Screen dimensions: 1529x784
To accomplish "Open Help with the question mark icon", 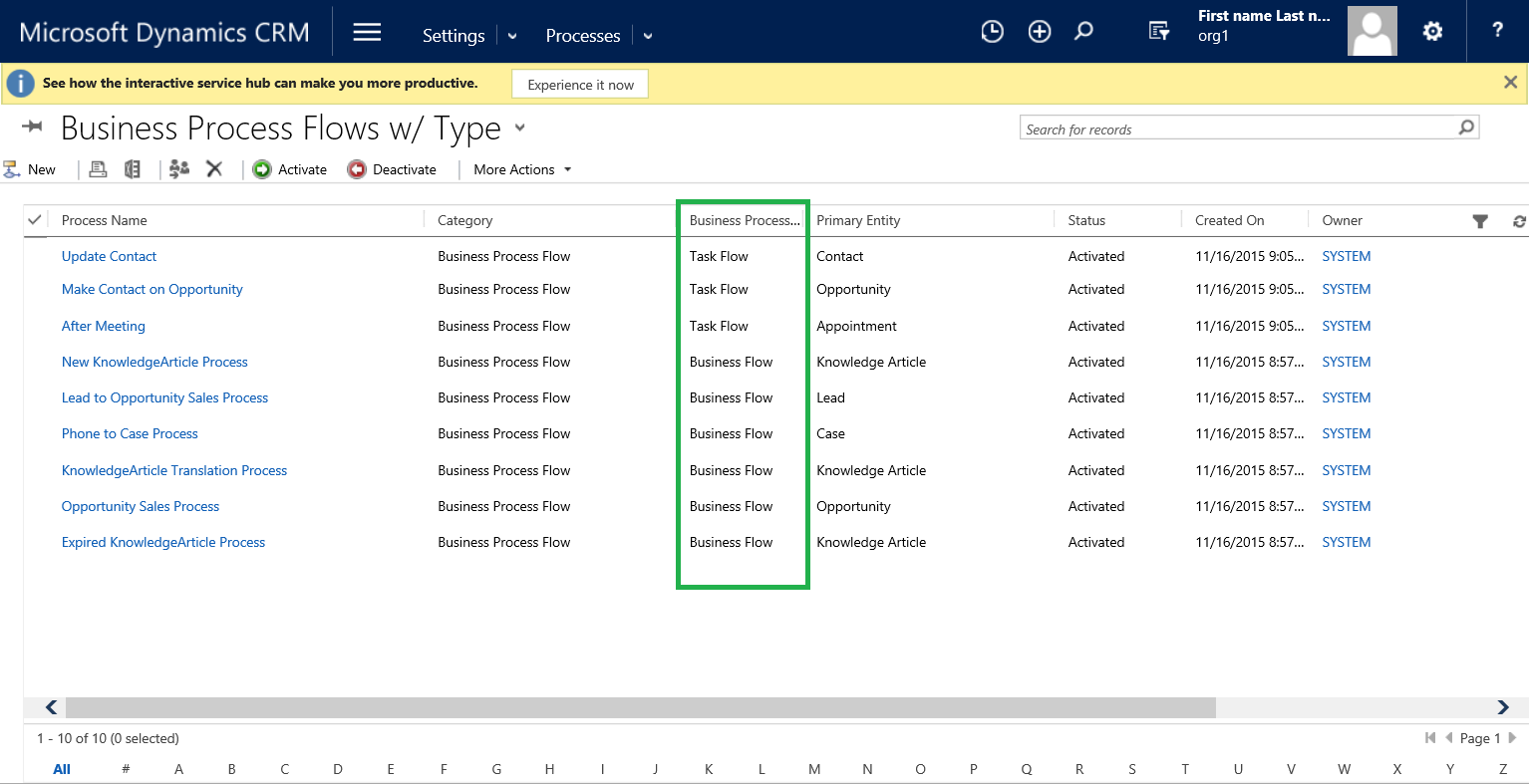I will point(1497,31).
